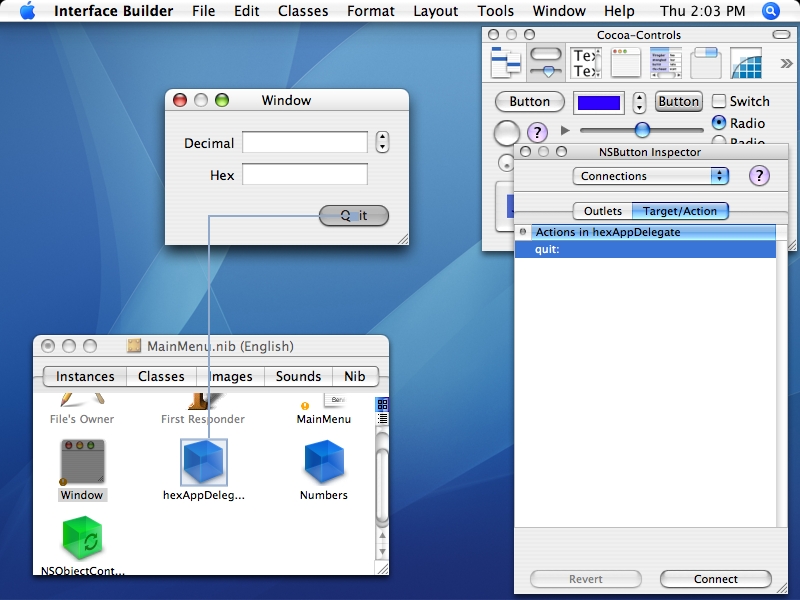Click the menu bar clock Thu 2:03 PM
This screenshot has width=800, height=600.
[703, 11]
